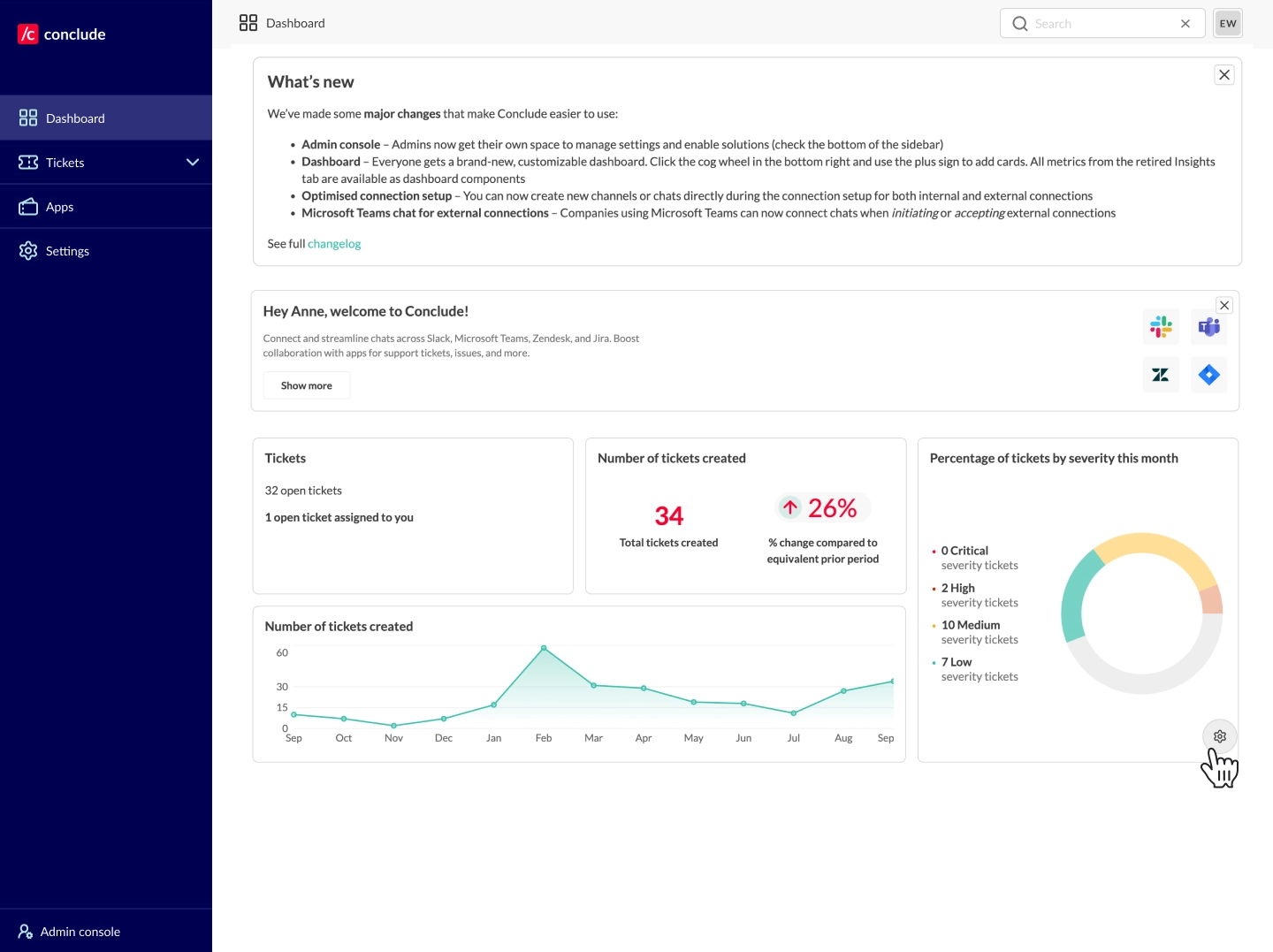Open Apps in the sidebar

[x=59, y=207]
